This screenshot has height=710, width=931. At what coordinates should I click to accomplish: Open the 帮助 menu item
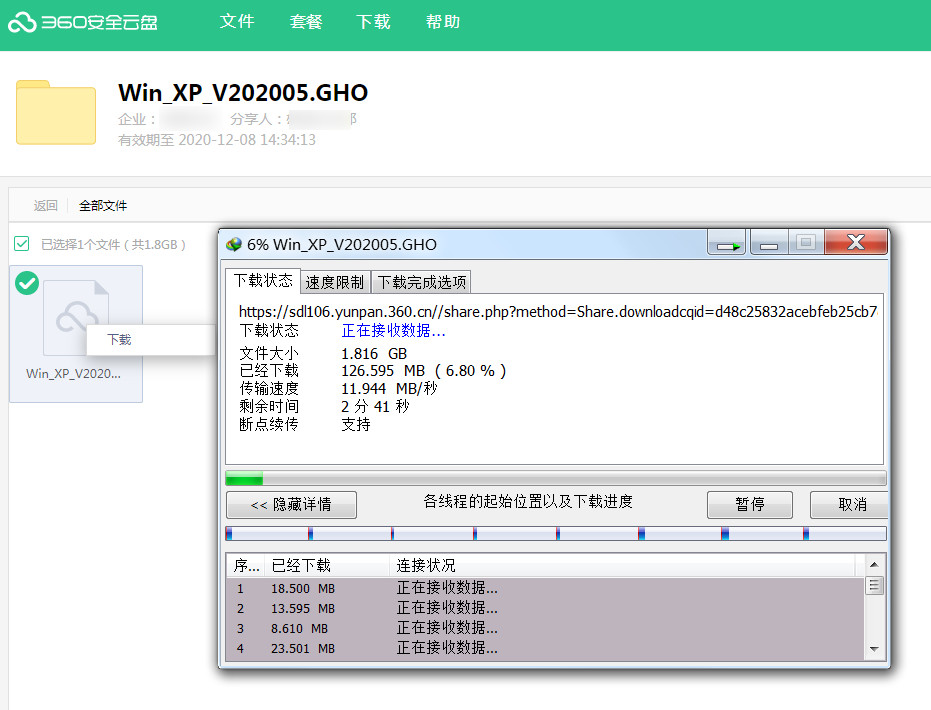click(443, 22)
